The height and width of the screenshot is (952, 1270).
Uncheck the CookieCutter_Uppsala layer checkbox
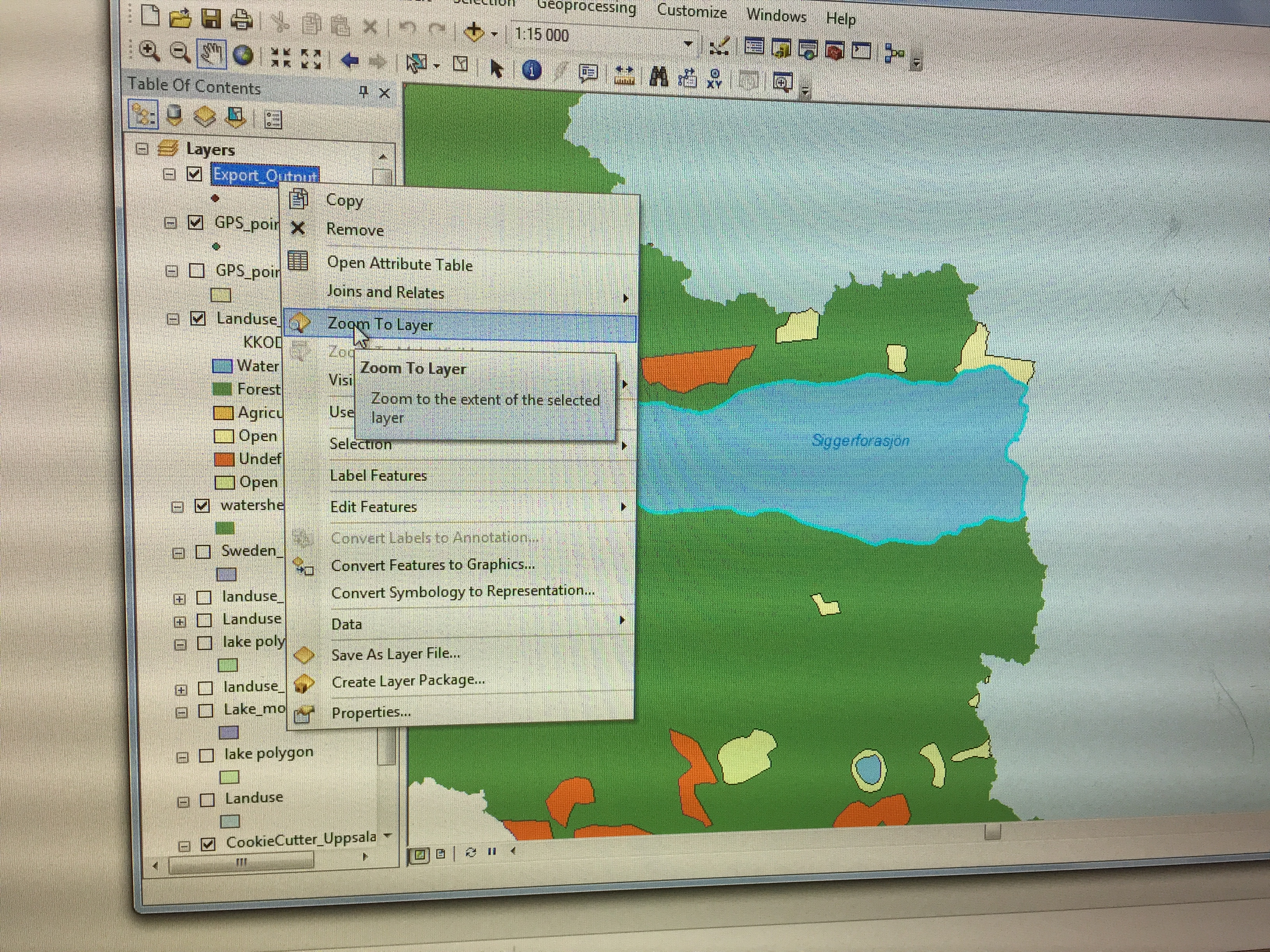[208, 844]
